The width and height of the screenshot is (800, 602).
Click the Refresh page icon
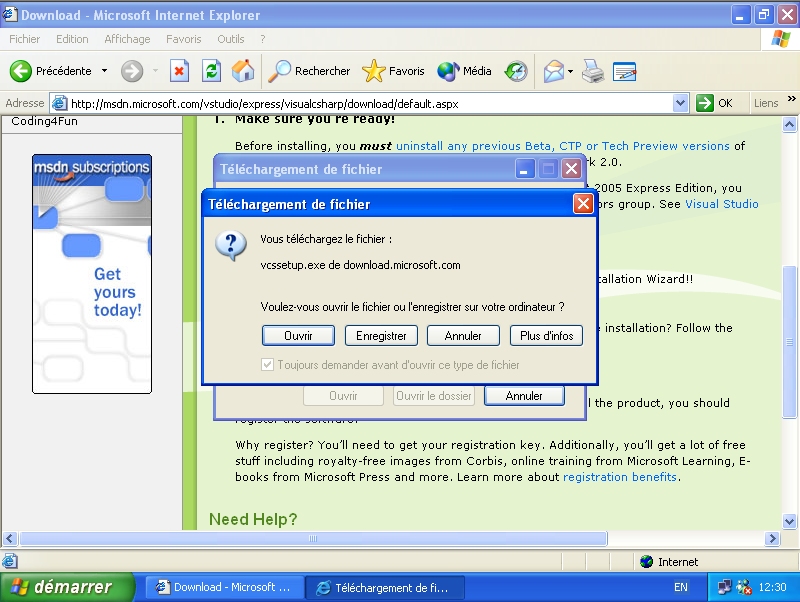click(x=211, y=71)
